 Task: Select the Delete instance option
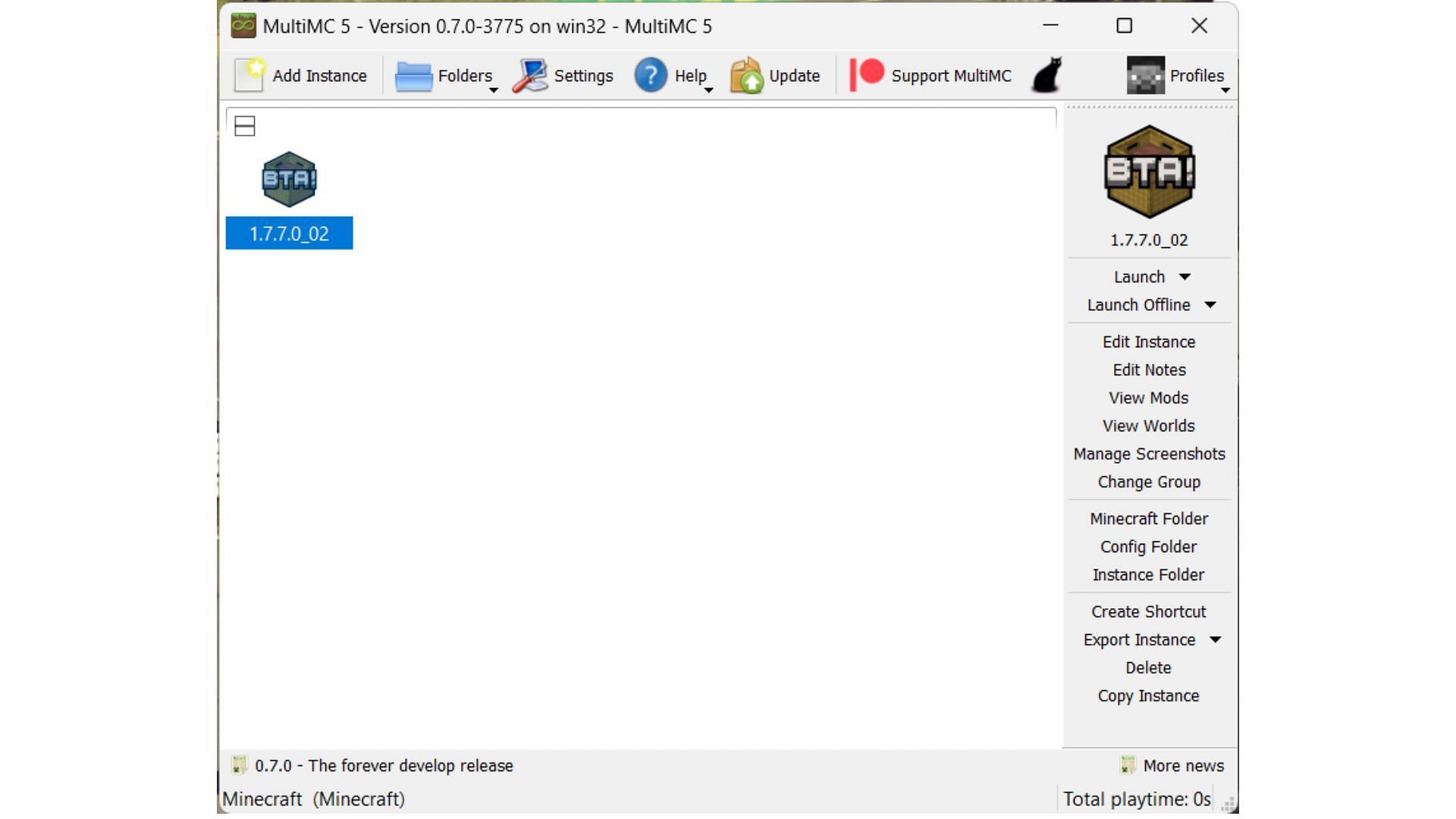click(1148, 668)
